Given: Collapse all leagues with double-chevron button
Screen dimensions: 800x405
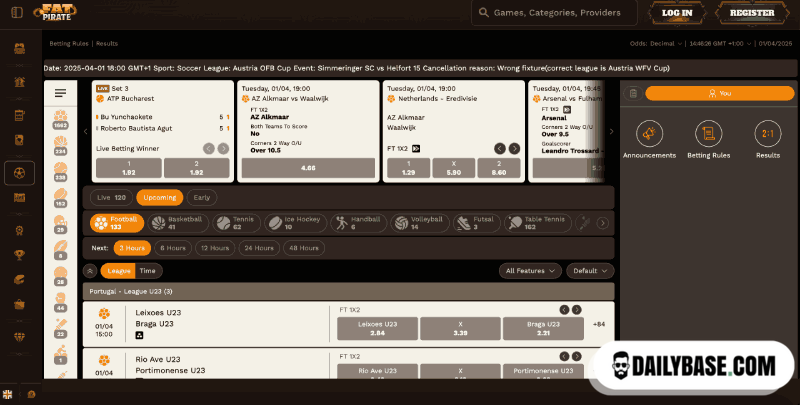Looking at the screenshot, I should [90, 271].
